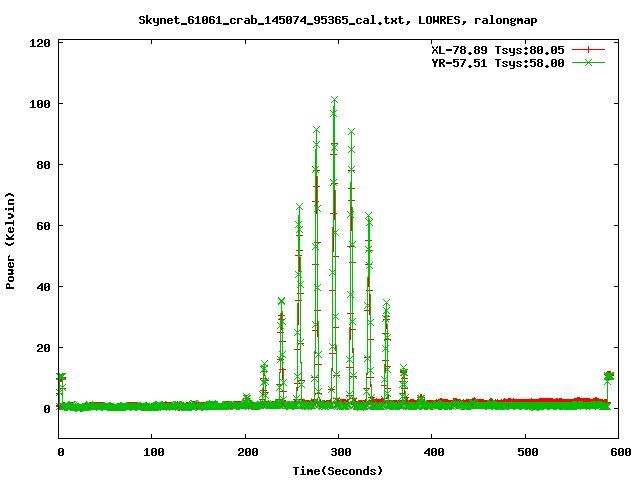The width and height of the screenshot is (640, 480).
Task: Click the red line sample in legend
Action: tap(589, 49)
